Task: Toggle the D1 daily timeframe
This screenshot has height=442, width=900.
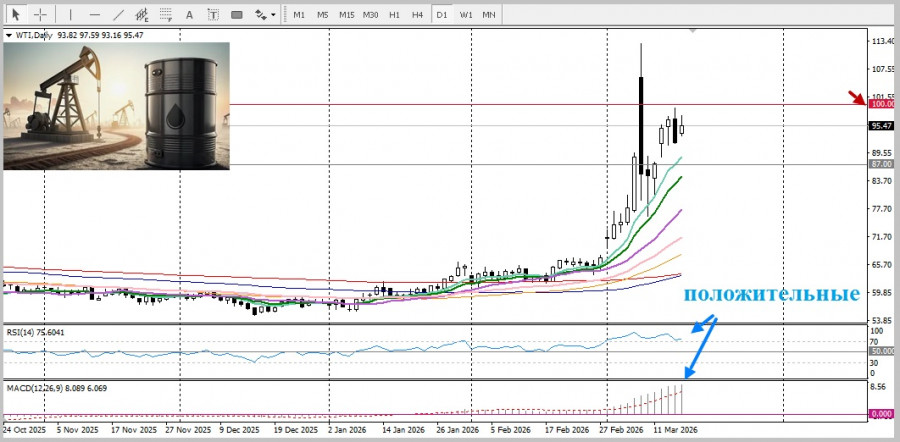Action: (442, 15)
